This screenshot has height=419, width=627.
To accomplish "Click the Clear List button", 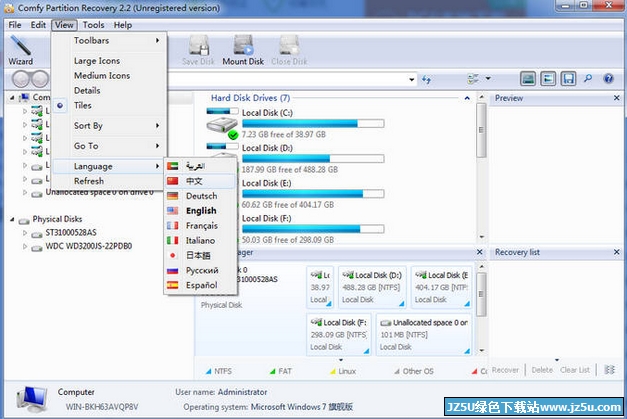I will [575, 370].
